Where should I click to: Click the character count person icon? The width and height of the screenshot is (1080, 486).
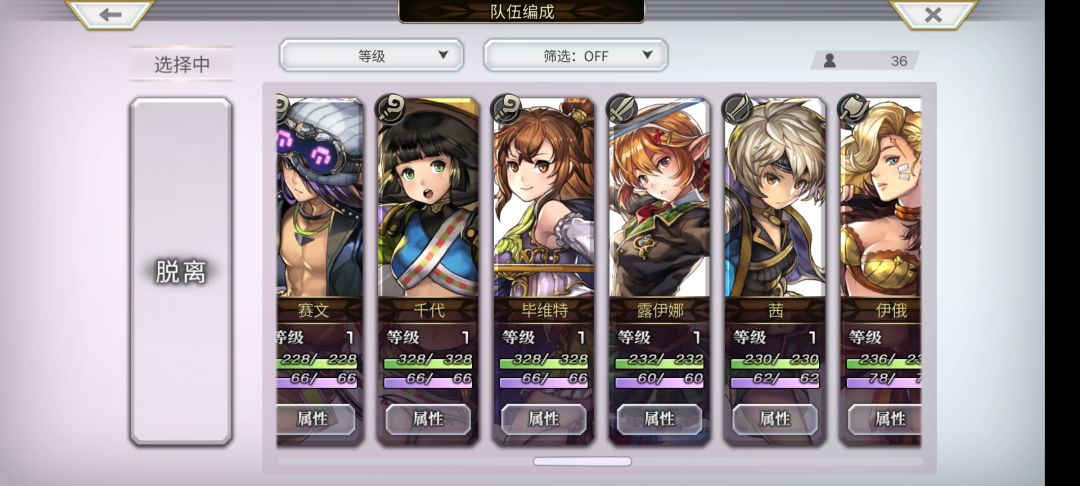(x=830, y=61)
